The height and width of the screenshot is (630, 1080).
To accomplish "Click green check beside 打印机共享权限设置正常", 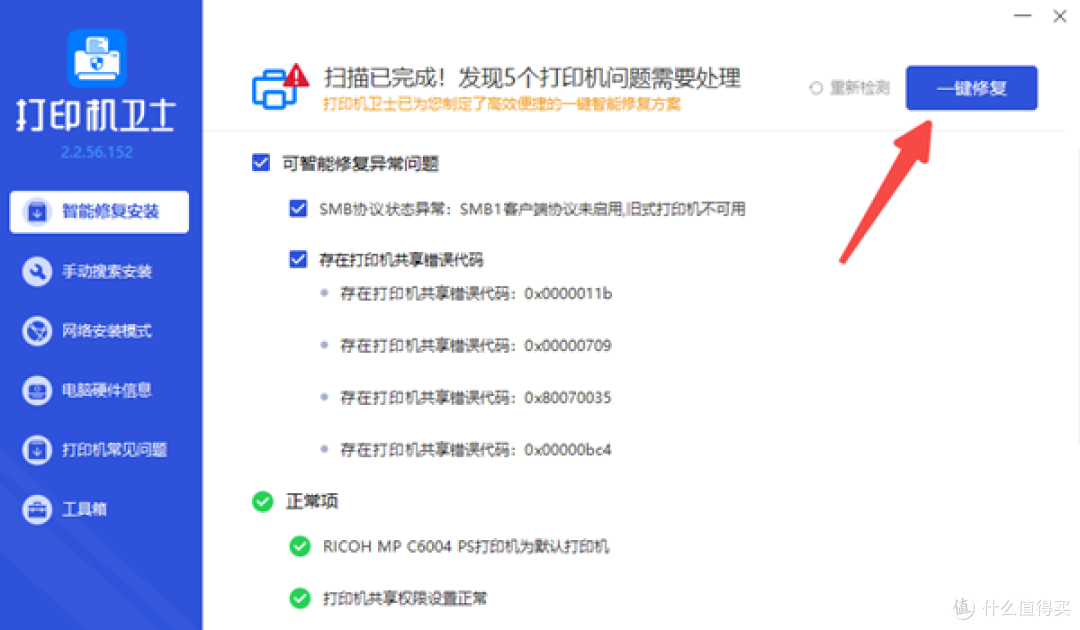I will coord(300,598).
